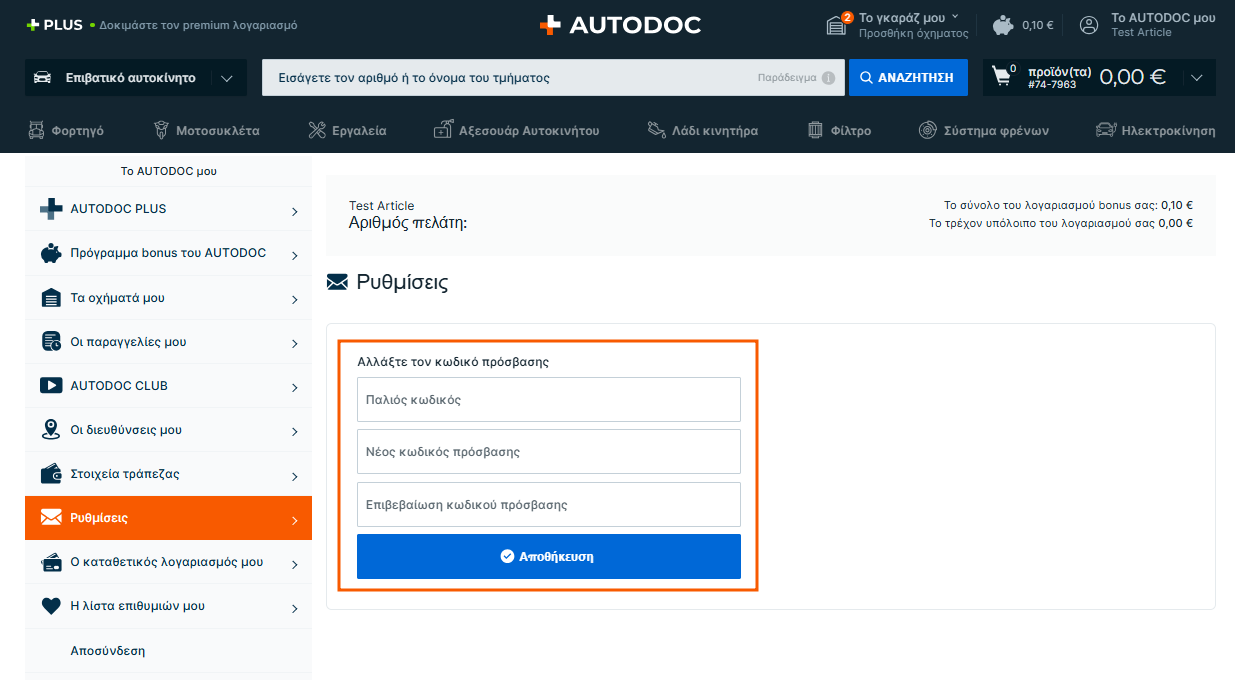
Task: Click the info icon beside Παράδειγμα
Action: pos(828,78)
